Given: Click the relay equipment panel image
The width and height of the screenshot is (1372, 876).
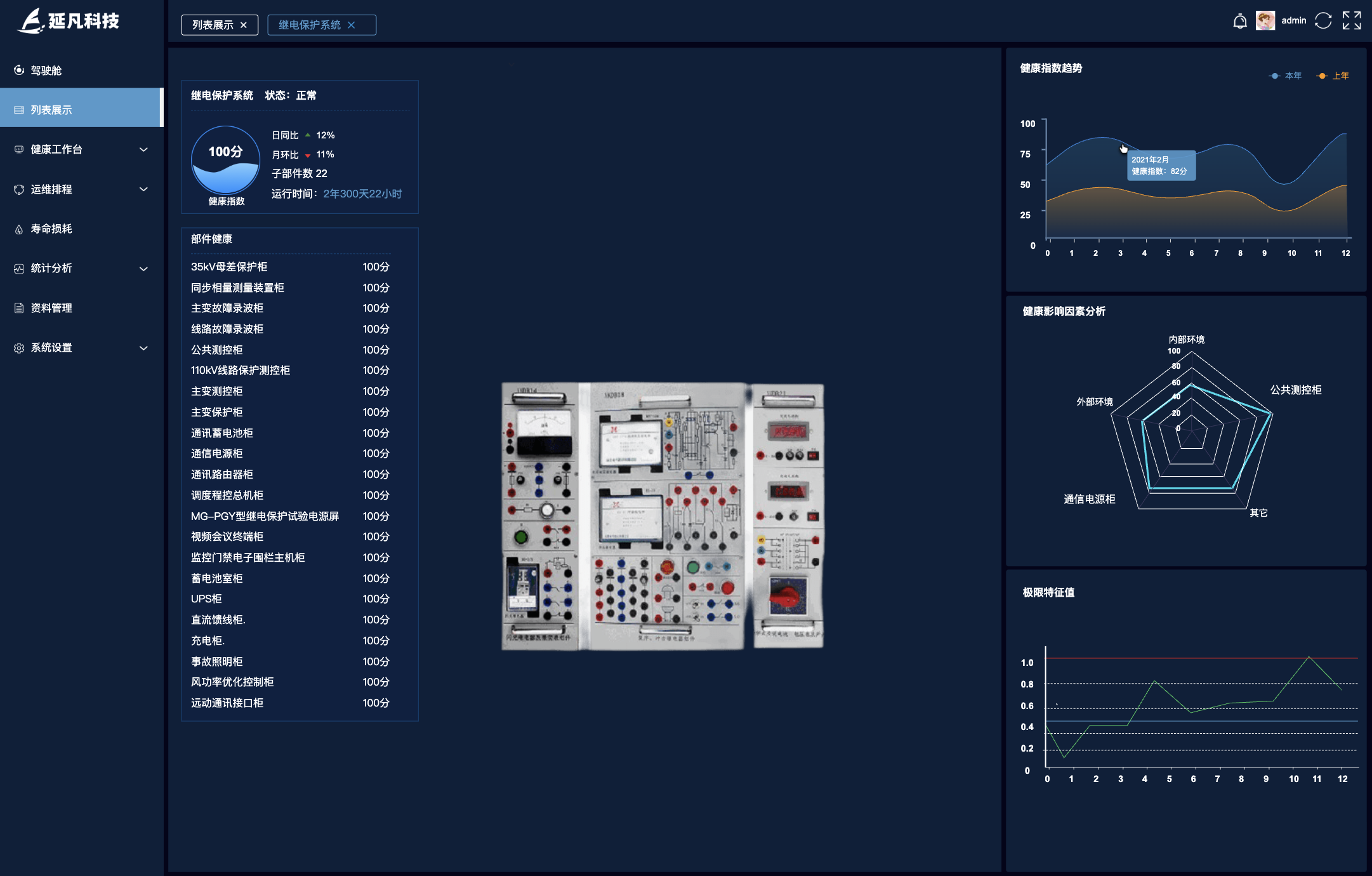Looking at the screenshot, I should click(662, 516).
